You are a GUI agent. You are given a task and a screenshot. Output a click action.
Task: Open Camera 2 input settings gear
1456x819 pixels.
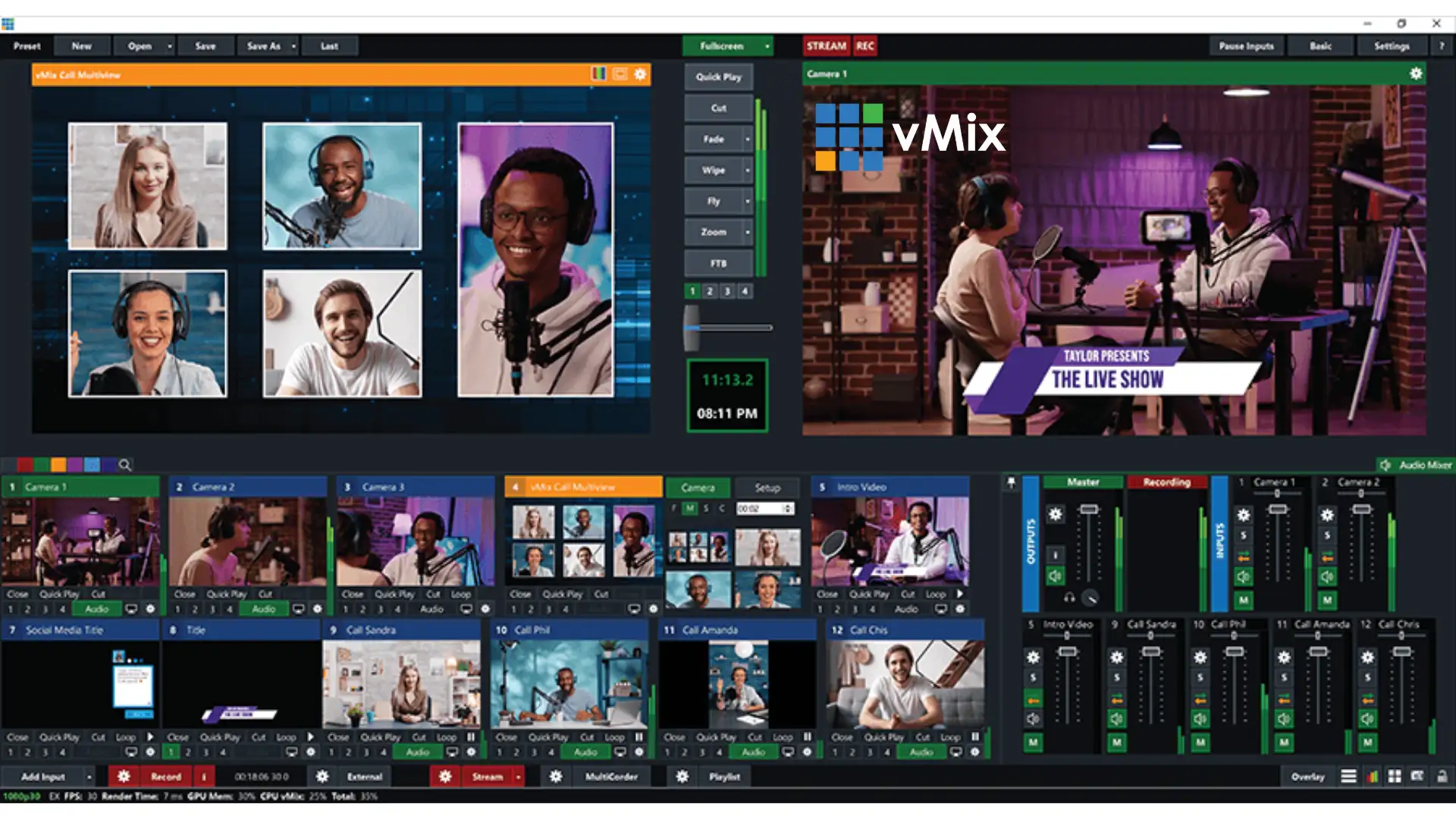click(318, 609)
